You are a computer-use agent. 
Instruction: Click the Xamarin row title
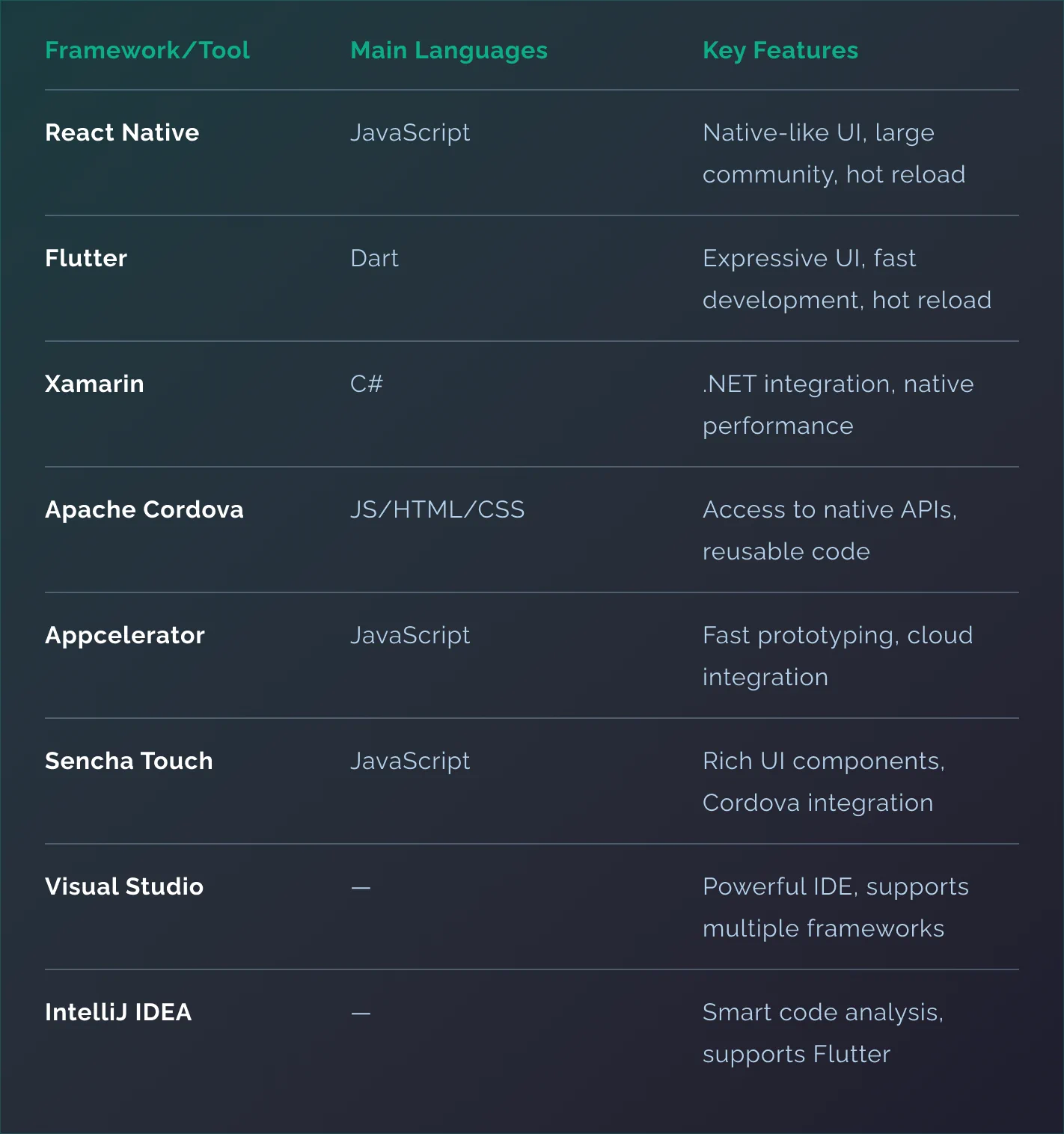tap(94, 384)
